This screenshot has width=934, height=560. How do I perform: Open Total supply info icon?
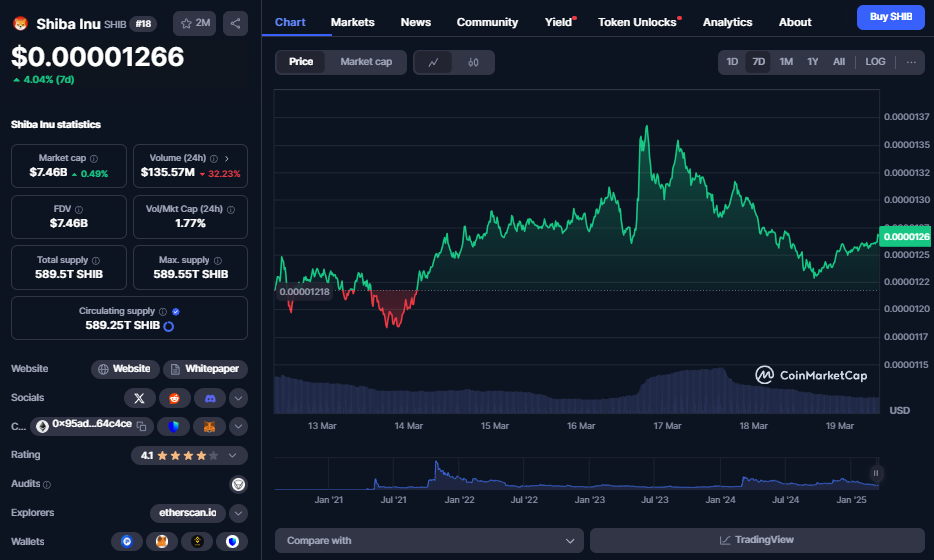[x=96, y=260]
